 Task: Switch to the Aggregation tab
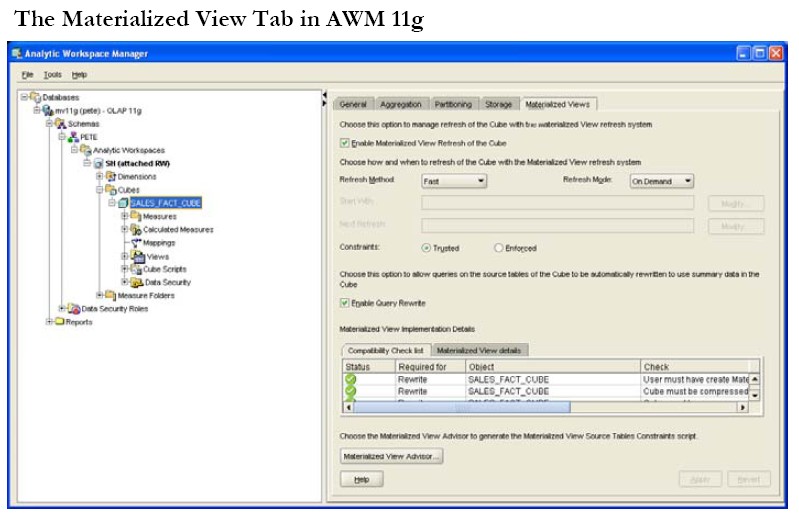click(402, 104)
